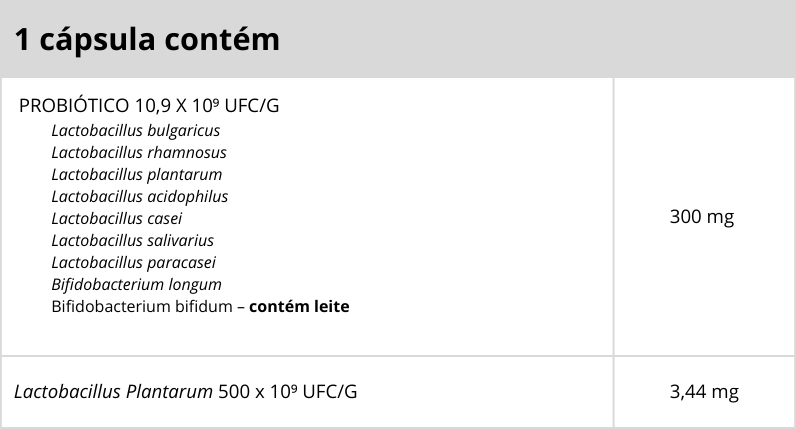The height and width of the screenshot is (429, 796).
Task: Click the number "1" in the header title
Action: [x=21, y=40]
